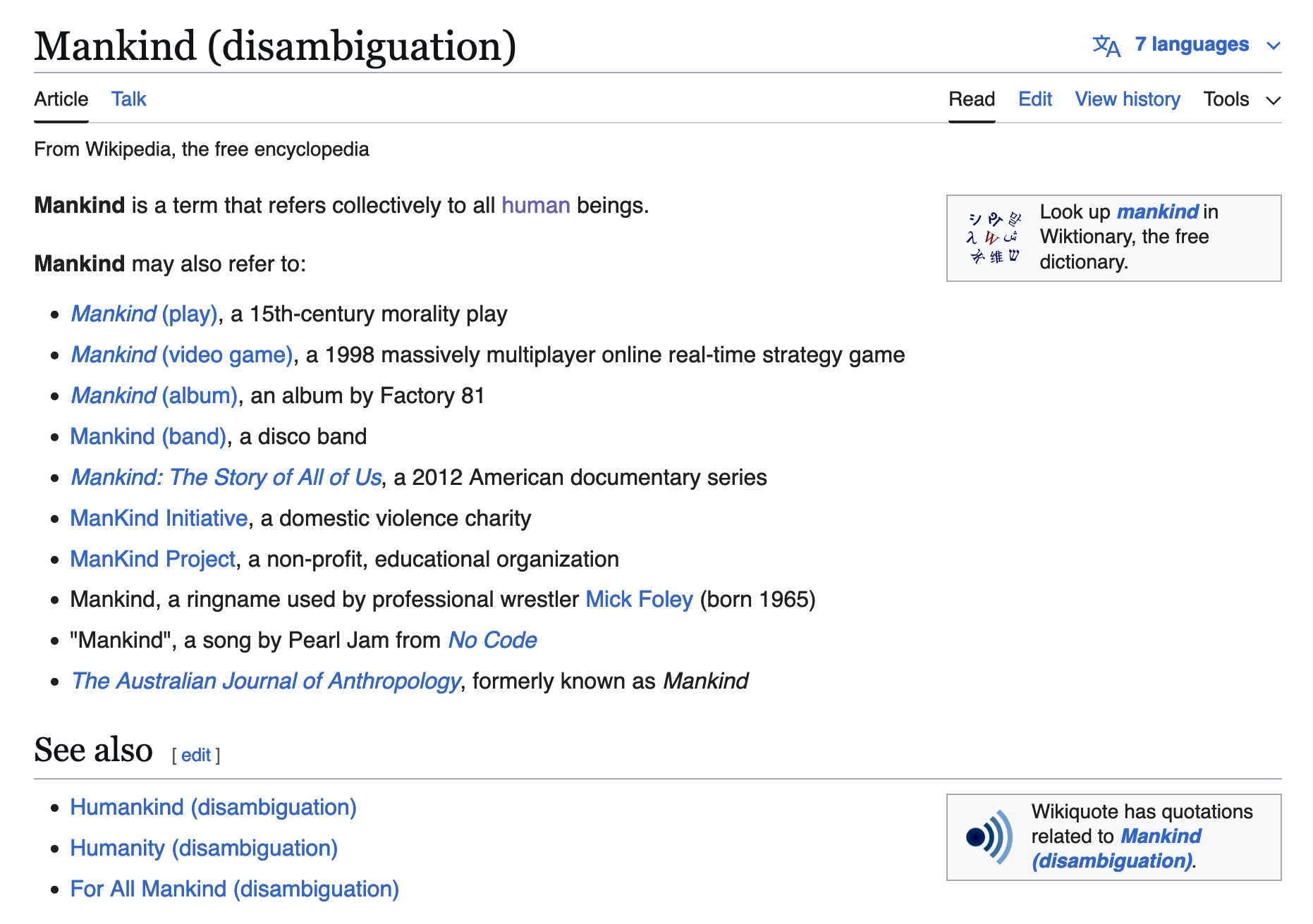The width and height of the screenshot is (1313, 924).
Task: Click the 'a song by Pearl Jam from' text
Action: coord(312,640)
